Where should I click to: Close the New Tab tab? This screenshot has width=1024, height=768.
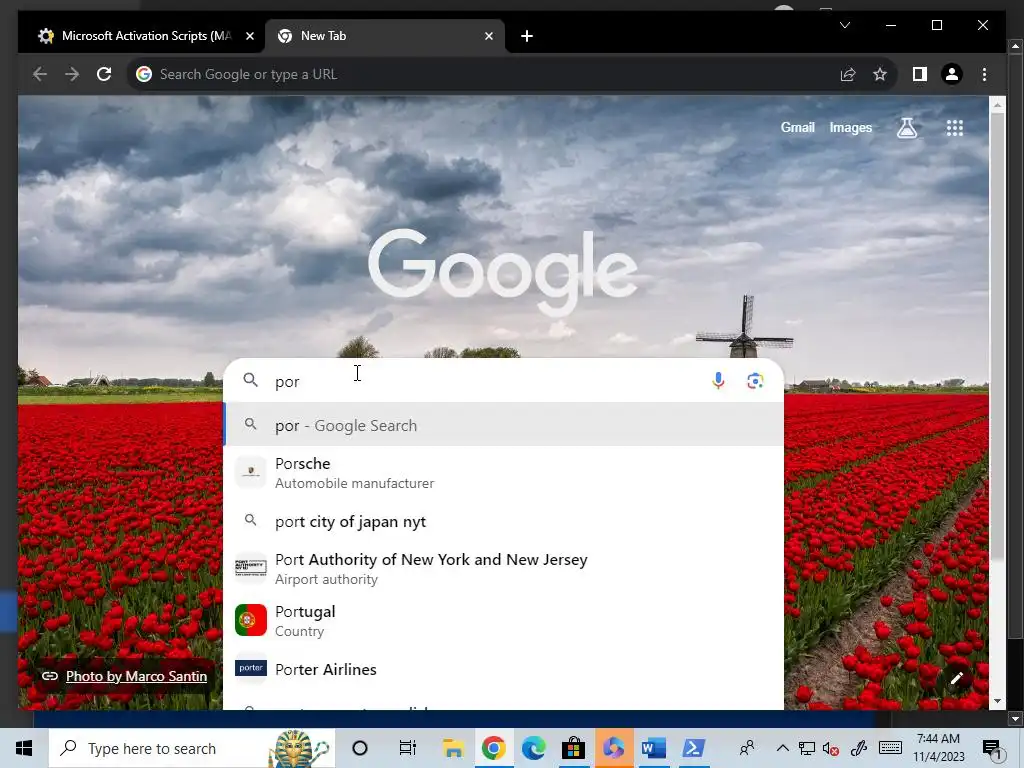(x=488, y=36)
